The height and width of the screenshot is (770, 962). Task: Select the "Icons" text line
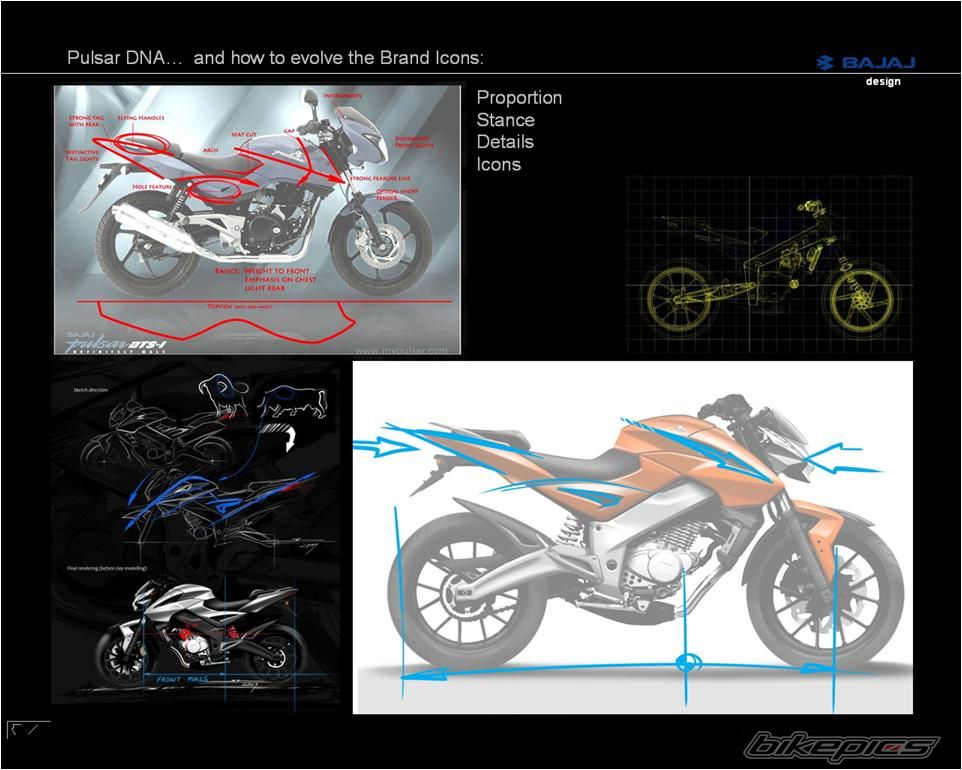[x=499, y=164]
